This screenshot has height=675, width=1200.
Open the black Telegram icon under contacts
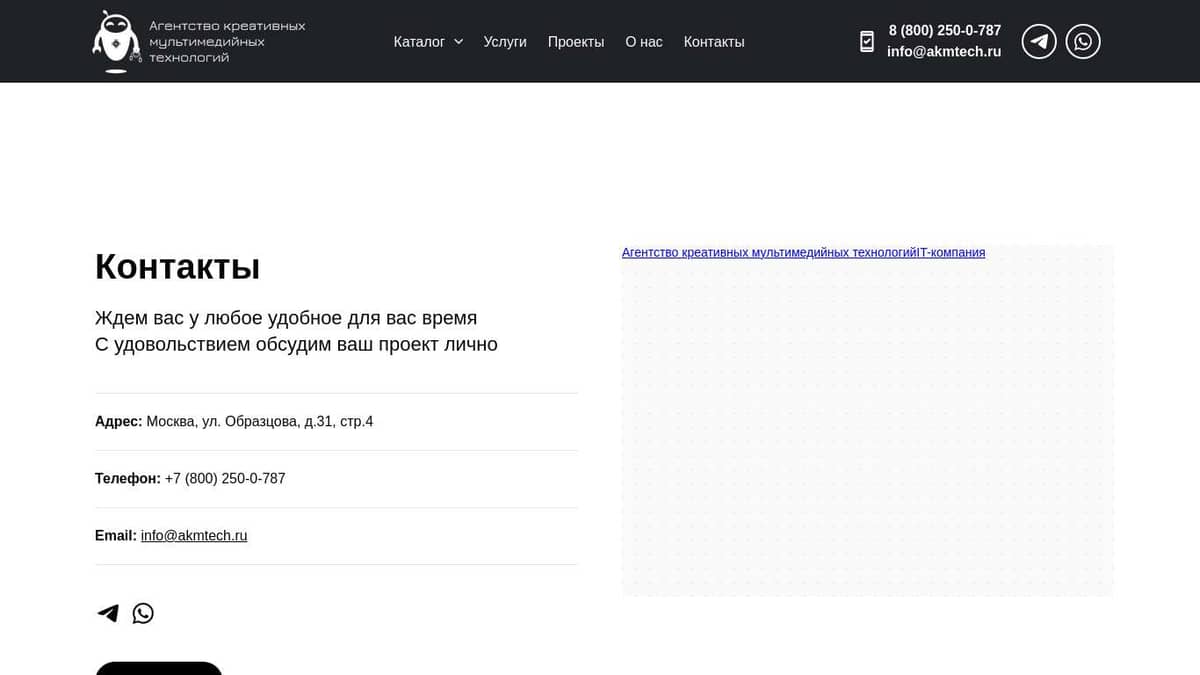click(108, 613)
